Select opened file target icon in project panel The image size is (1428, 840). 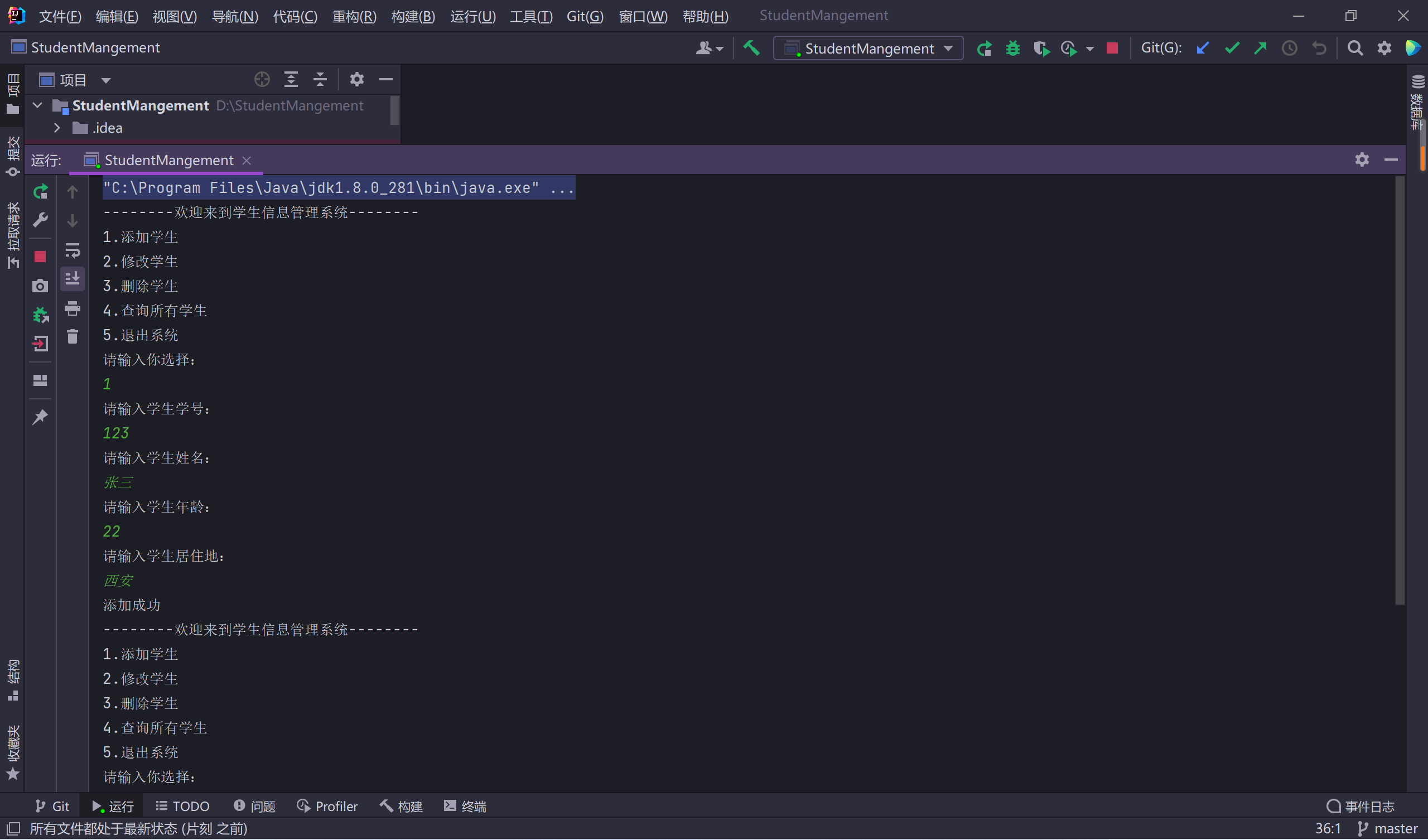point(262,79)
